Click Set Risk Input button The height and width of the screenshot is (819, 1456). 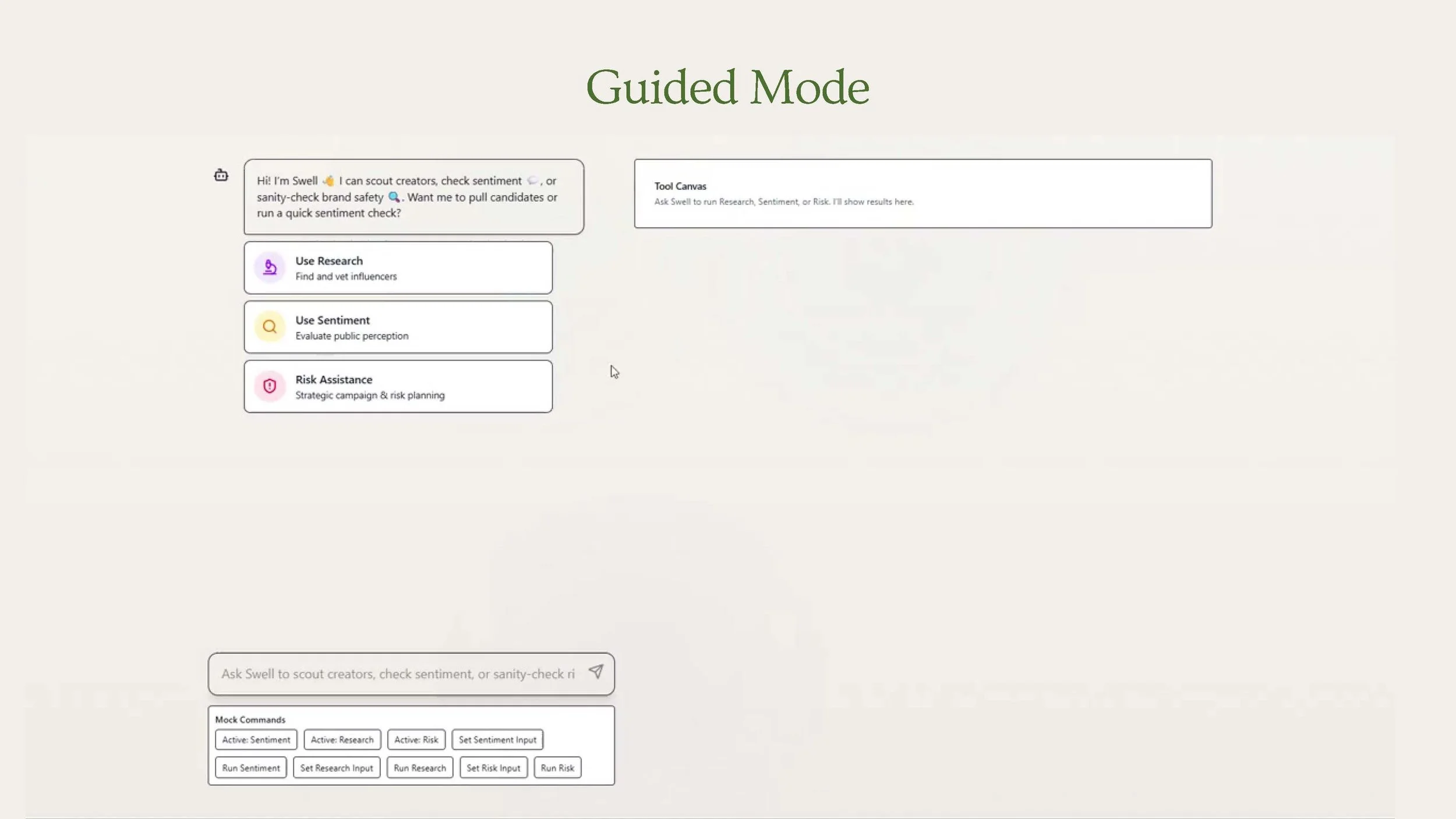(494, 768)
